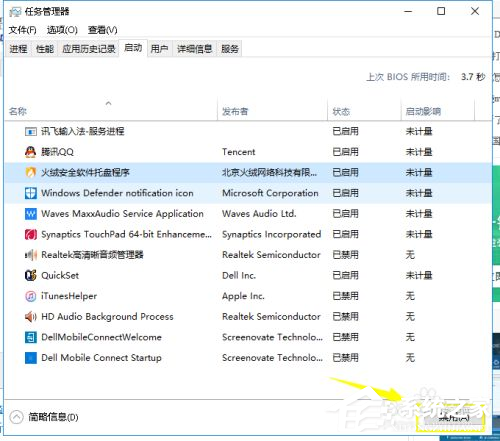Click the 火绒安全软件托盘程序 shield icon

31,172
